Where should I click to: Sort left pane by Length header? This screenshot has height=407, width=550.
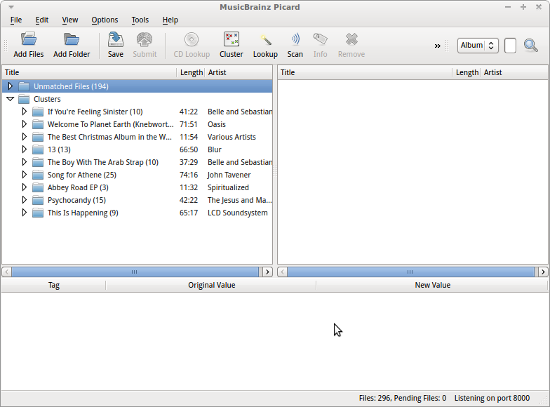pos(191,72)
